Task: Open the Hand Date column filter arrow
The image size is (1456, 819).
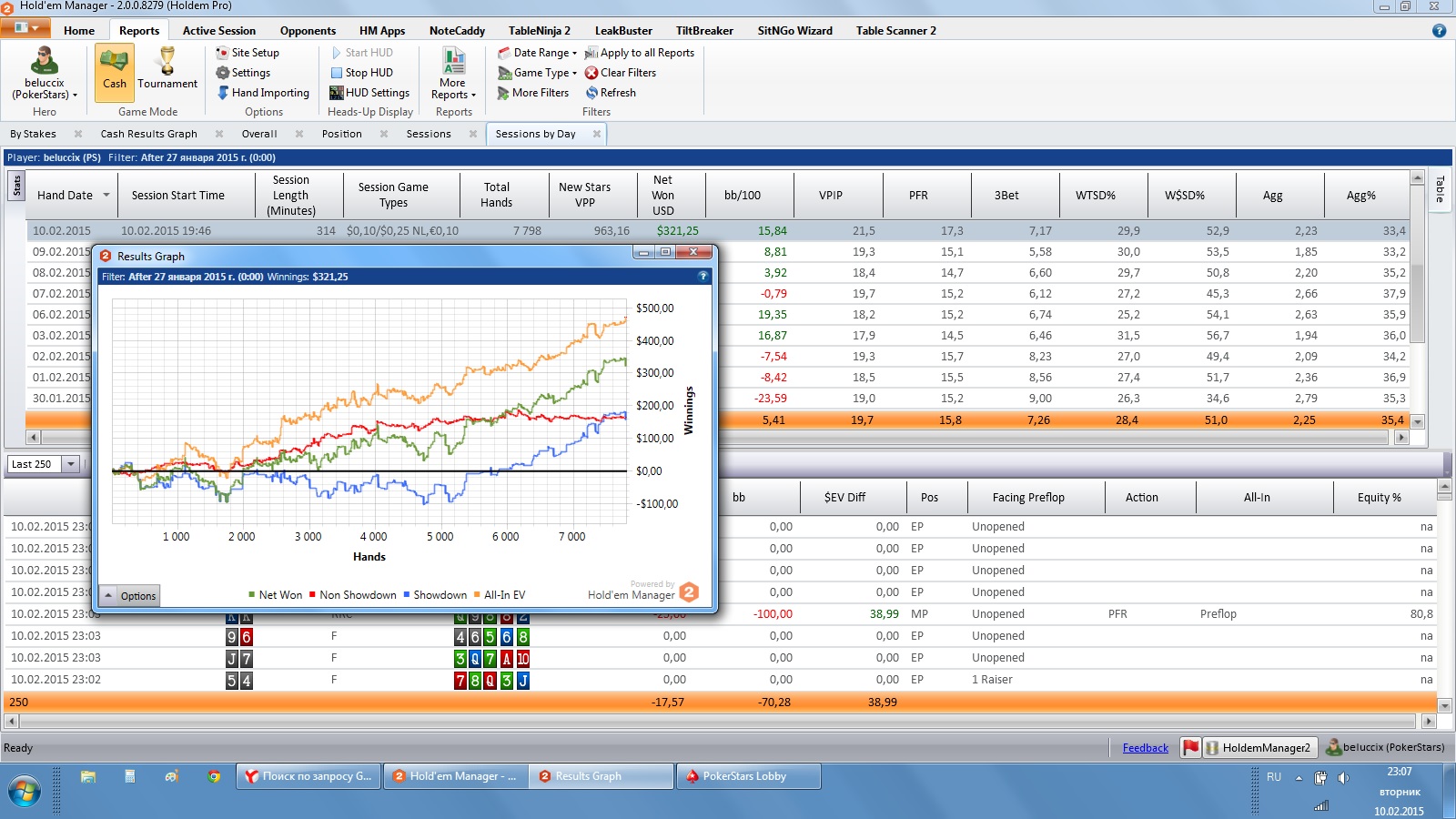Action: coord(106,195)
